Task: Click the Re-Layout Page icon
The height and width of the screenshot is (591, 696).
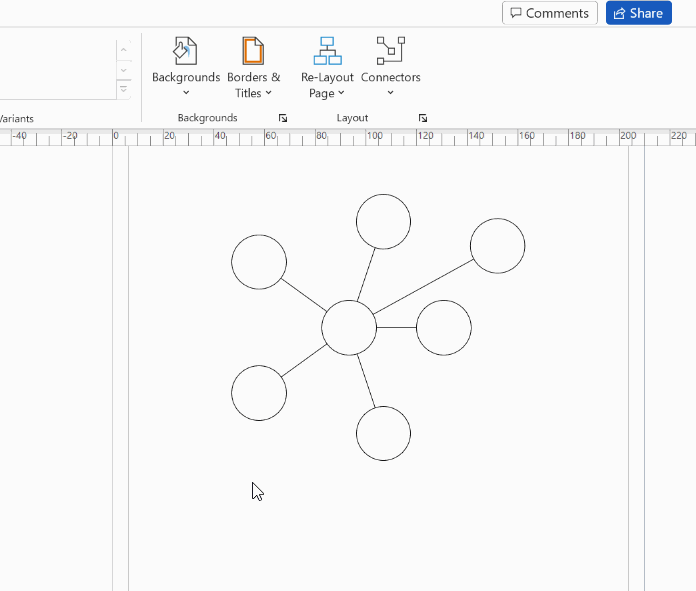Action: [328, 51]
